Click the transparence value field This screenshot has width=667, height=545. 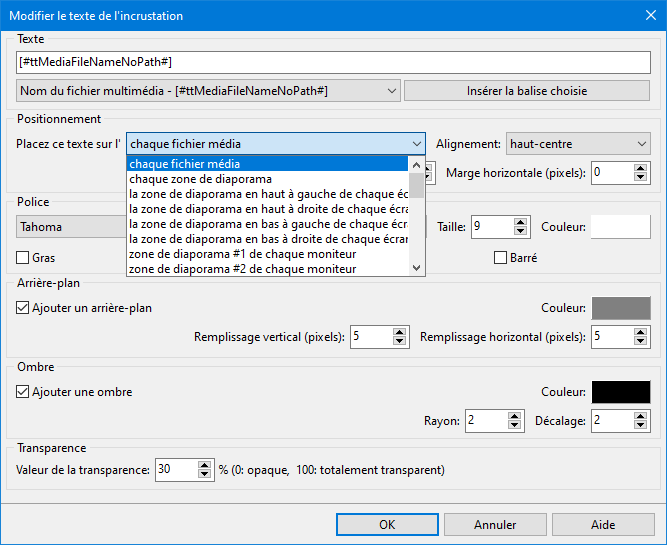click(177, 470)
